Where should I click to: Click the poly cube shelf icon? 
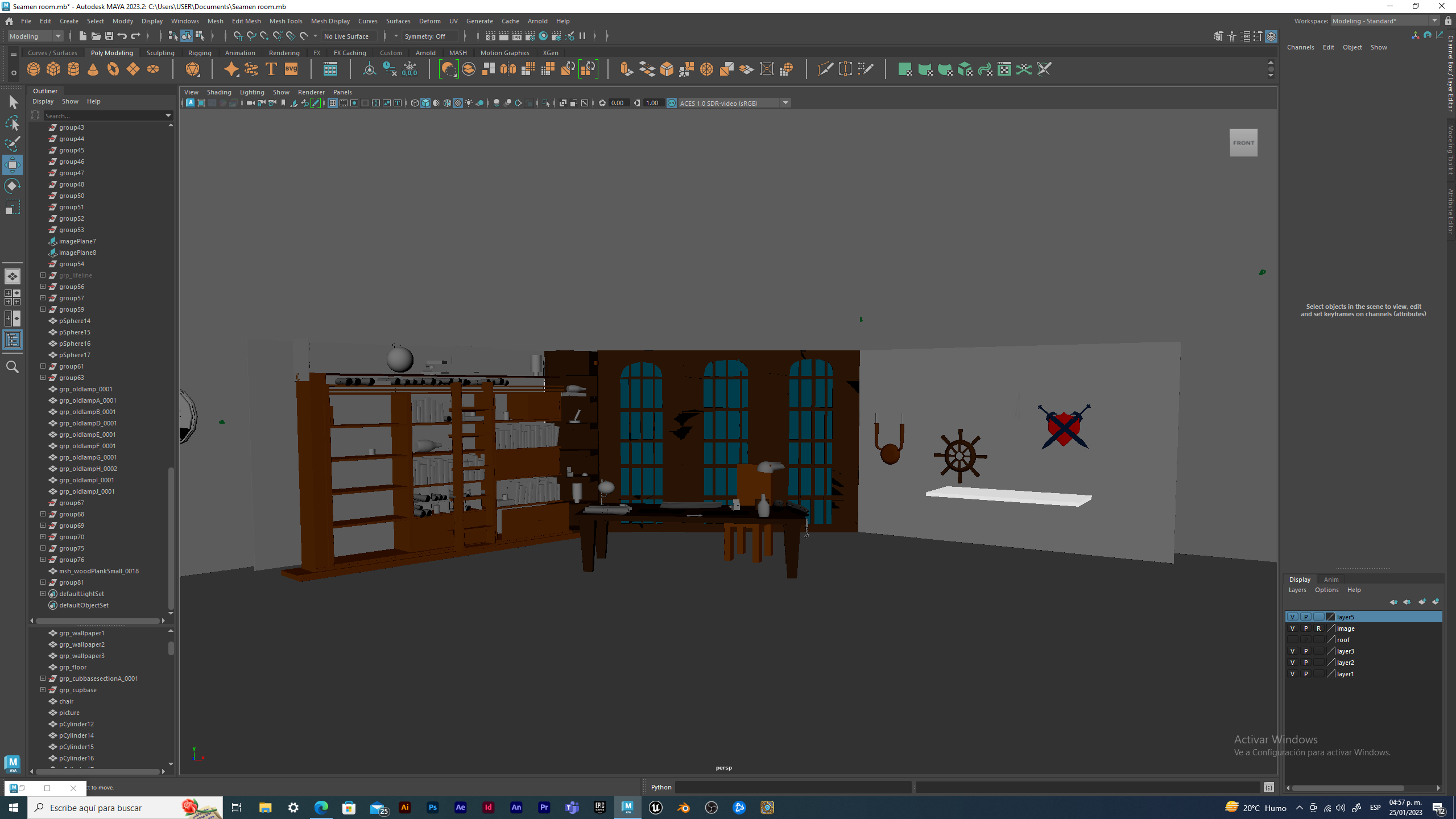click(53, 69)
